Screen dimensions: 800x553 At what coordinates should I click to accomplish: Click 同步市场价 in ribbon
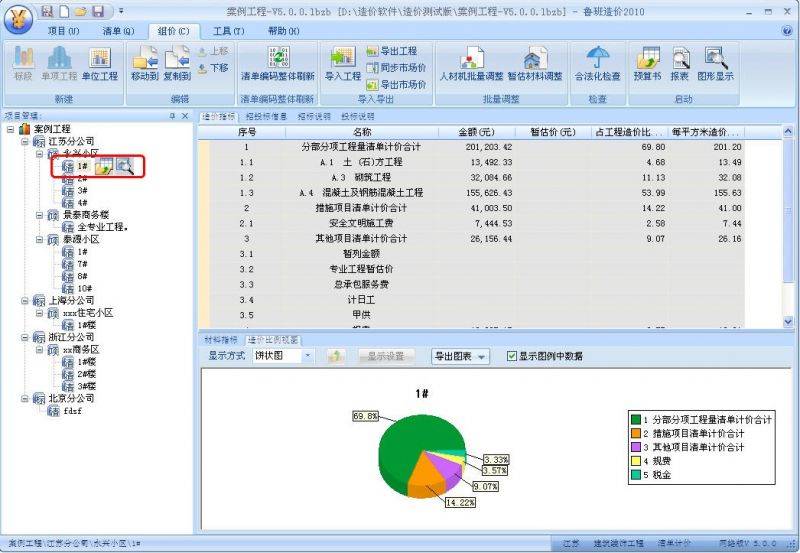coord(396,67)
